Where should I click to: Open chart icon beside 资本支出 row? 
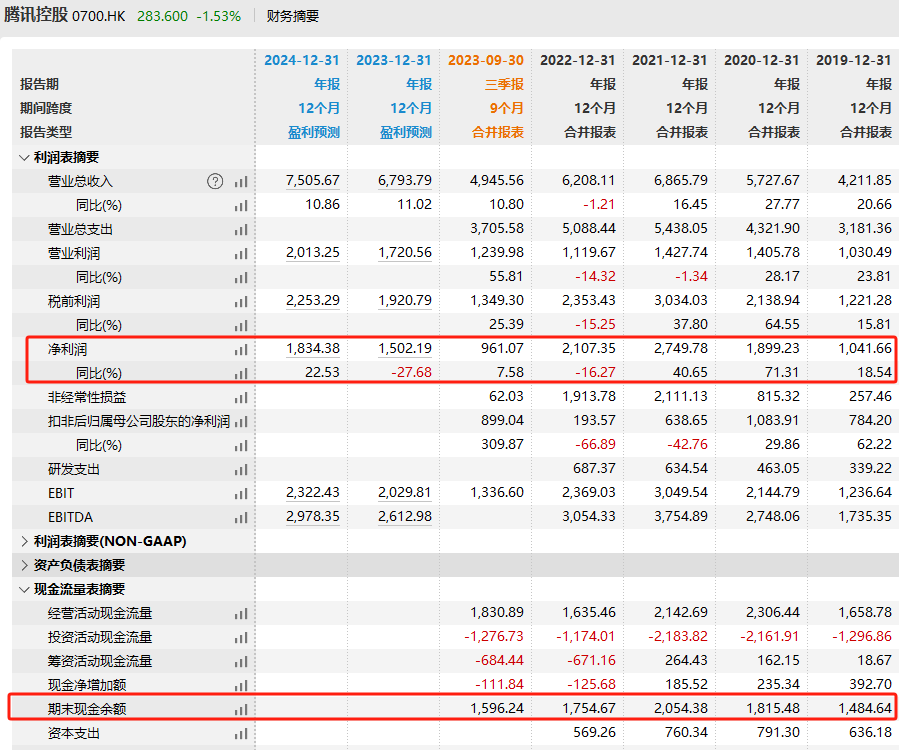click(x=241, y=733)
